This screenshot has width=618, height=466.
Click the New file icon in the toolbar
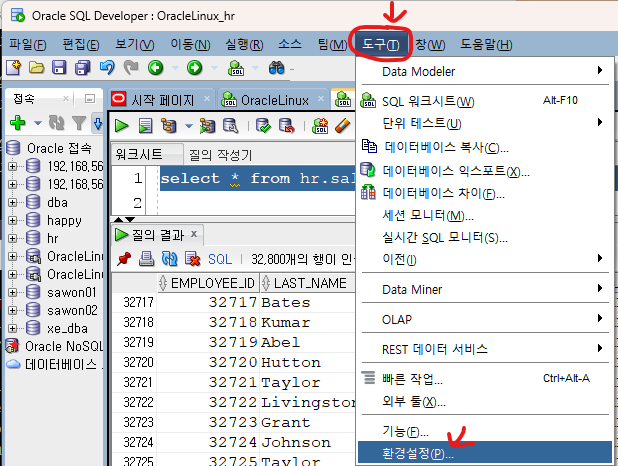pos(14,68)
